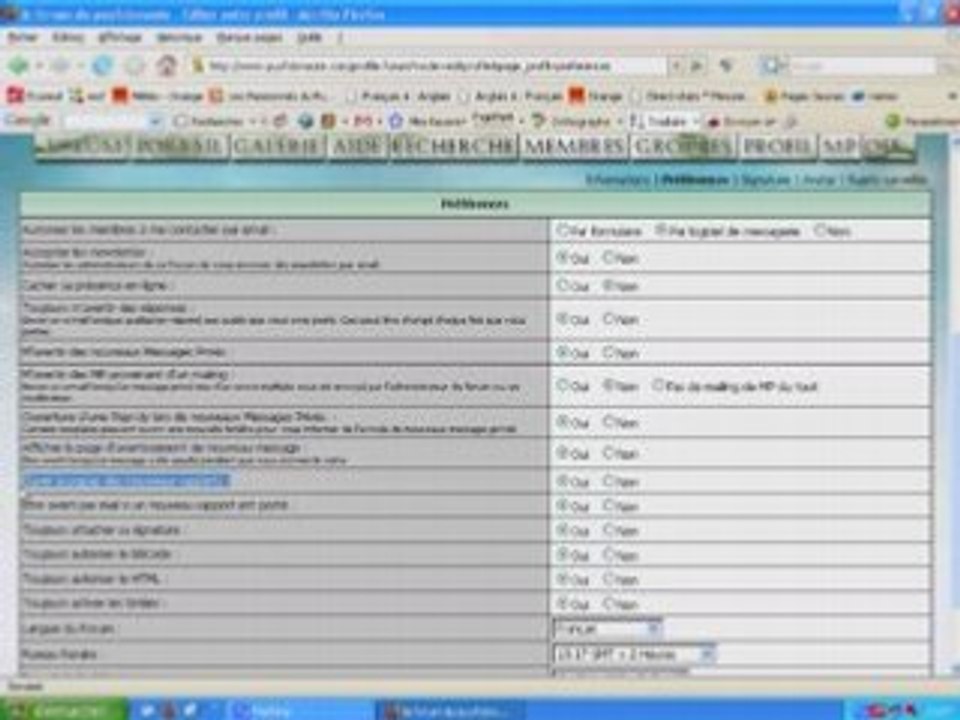Open the Back button history dropdown arrow

39,65
